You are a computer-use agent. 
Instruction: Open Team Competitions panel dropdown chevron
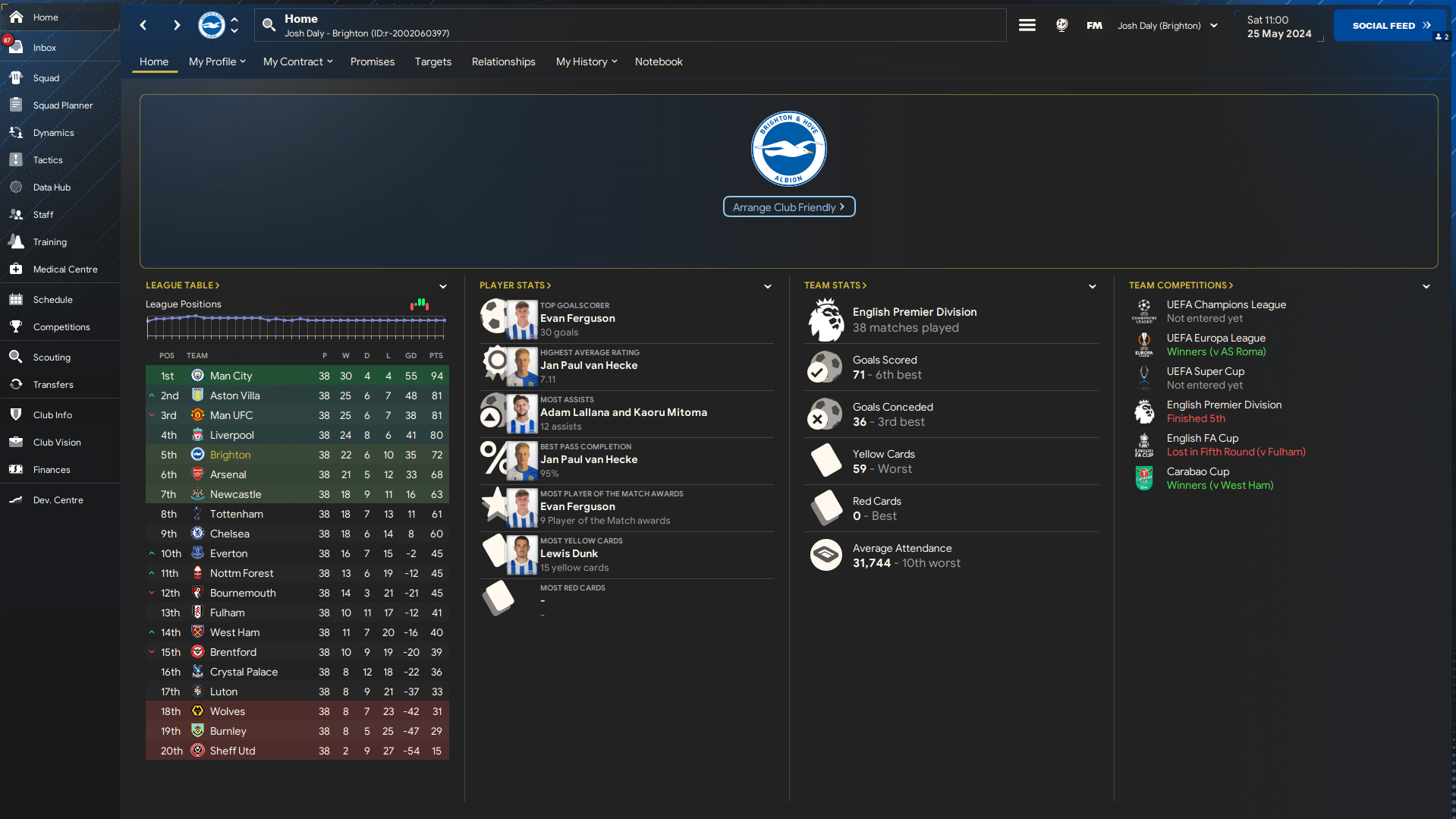coord(1426,286)
